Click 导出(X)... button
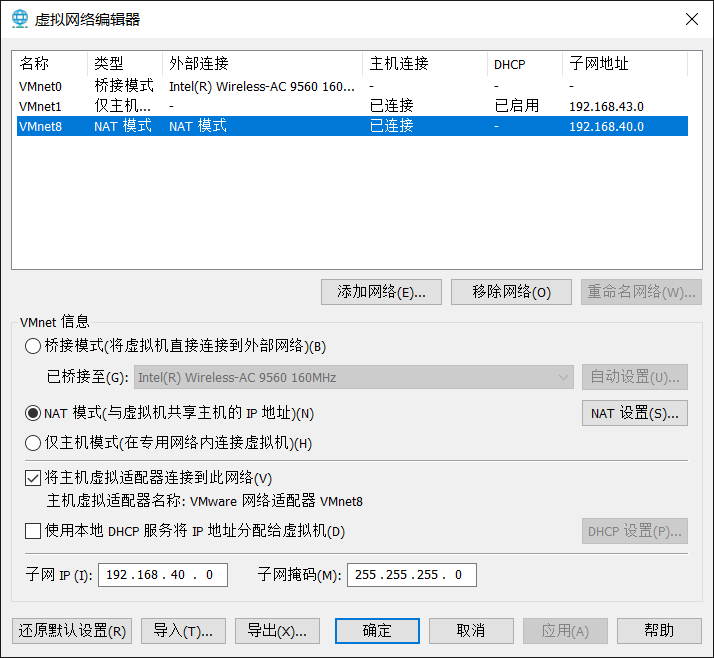Image resolution: width=714 pixels, height=658 pixels. (x=277, y=631)
